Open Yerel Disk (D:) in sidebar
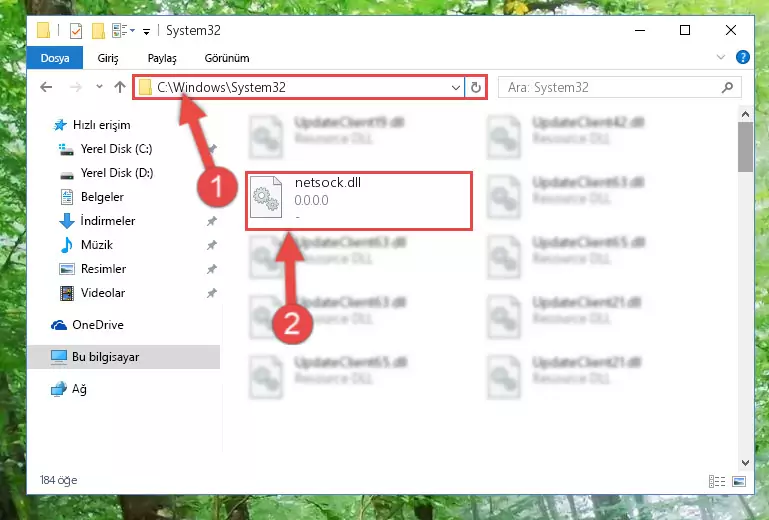The image size is (769, 520). 105,173
